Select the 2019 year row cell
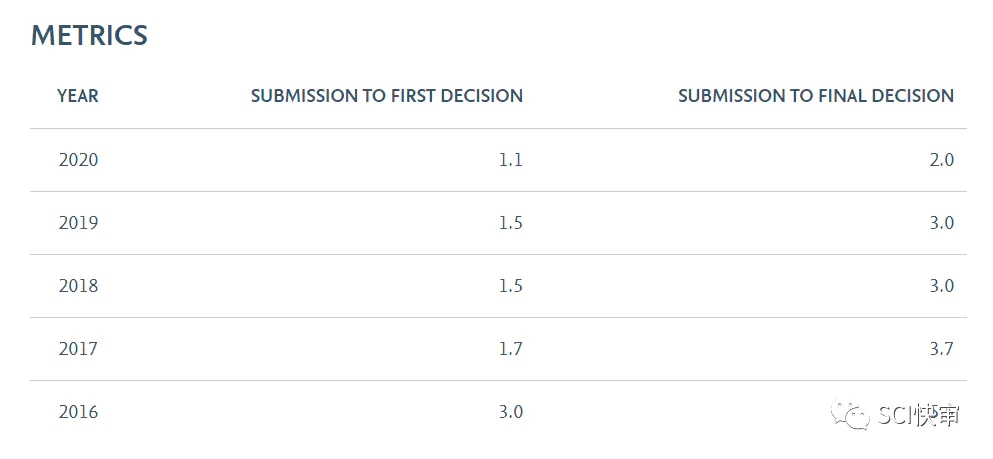 [x=79, y=223]
